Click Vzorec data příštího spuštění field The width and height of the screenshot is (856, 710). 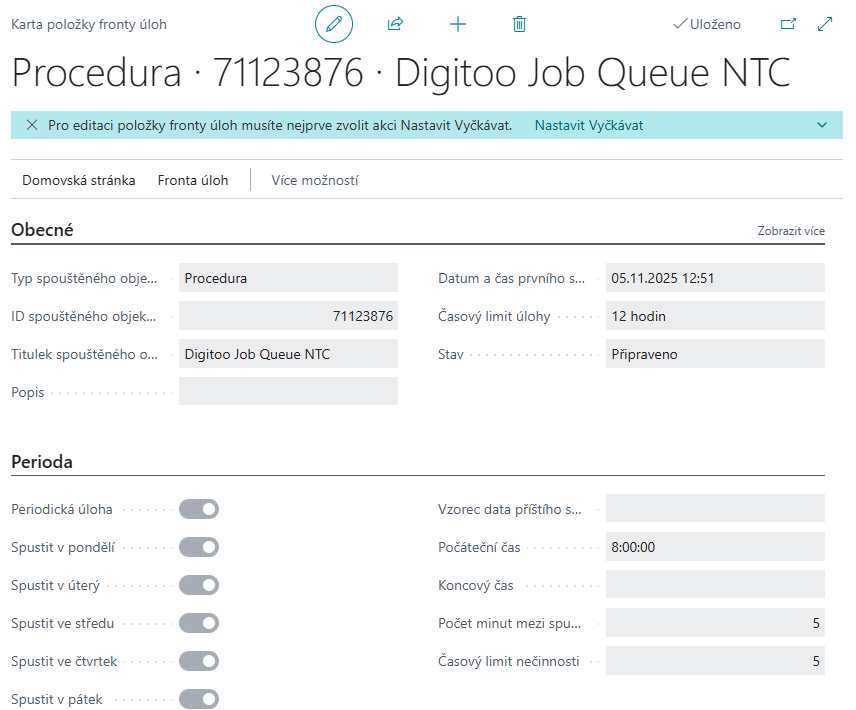(x=715, y=509)
